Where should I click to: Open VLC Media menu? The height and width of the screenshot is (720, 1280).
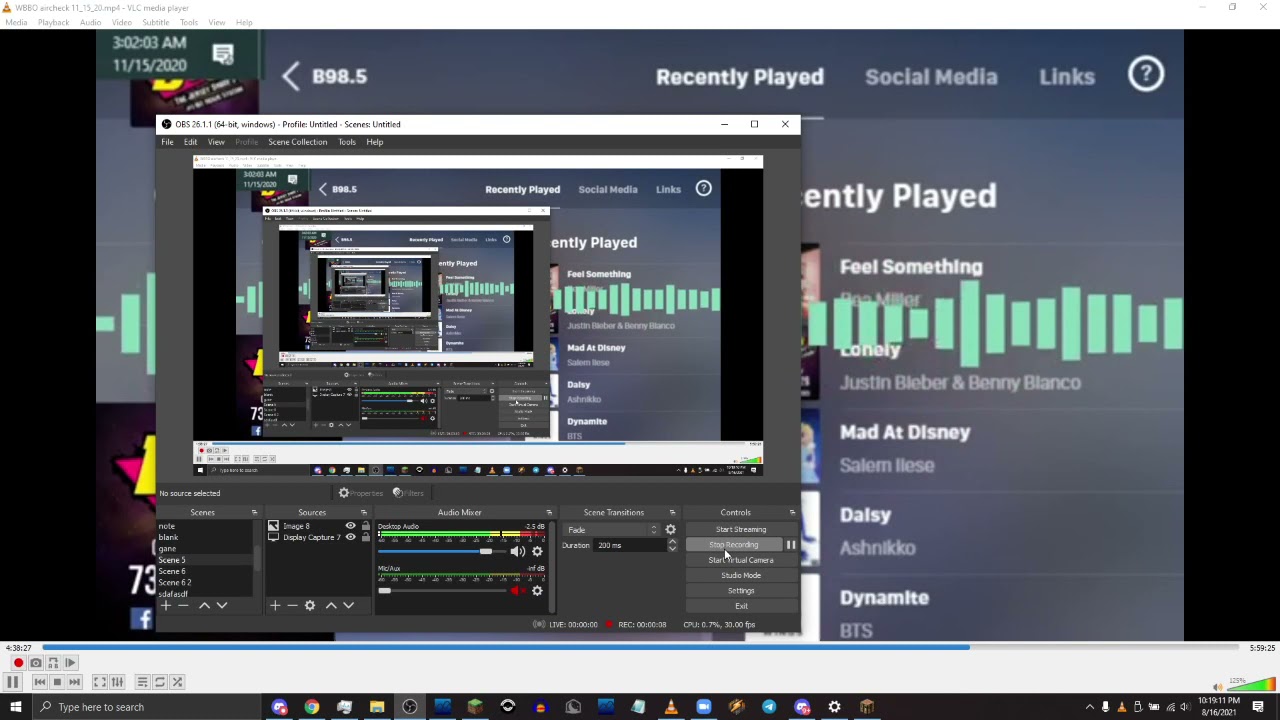pyautogui.click(x=16, y=22)
